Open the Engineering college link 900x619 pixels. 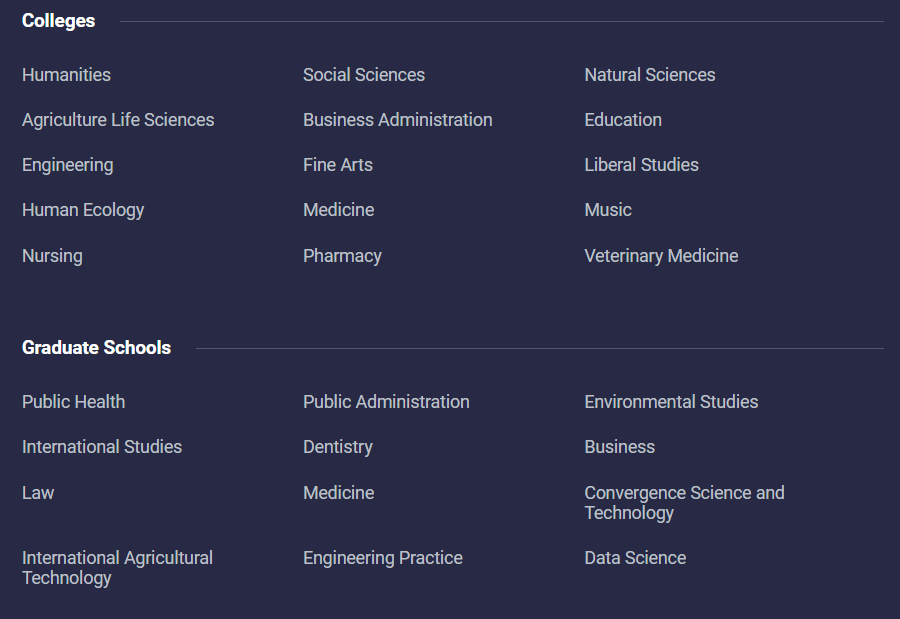point(68,165)
